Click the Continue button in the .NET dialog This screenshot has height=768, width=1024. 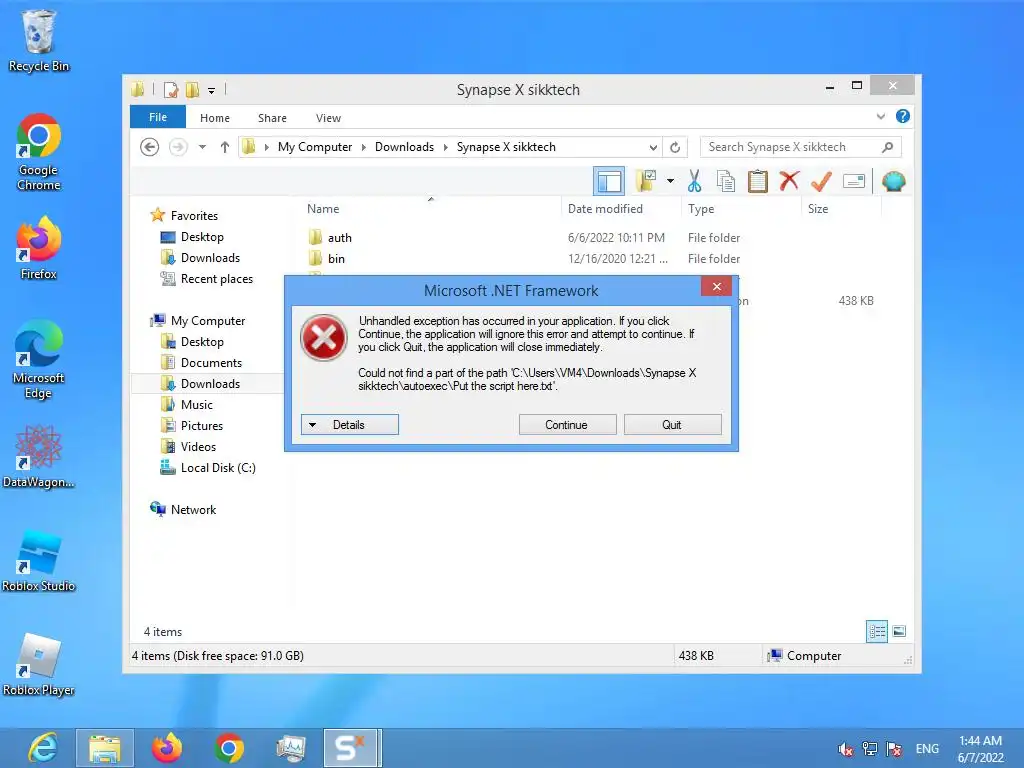pos(568,424)
